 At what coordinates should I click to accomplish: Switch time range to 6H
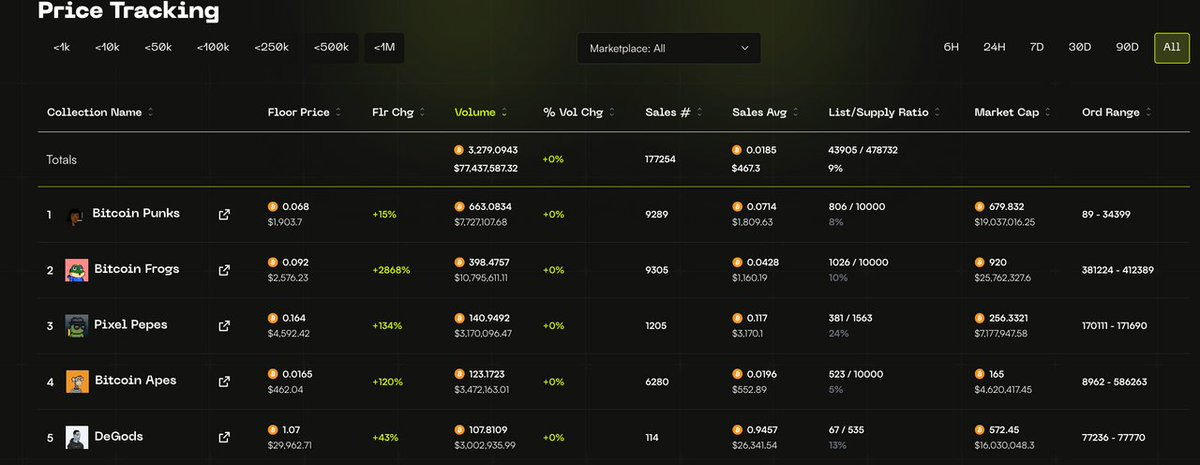(951, 47)
